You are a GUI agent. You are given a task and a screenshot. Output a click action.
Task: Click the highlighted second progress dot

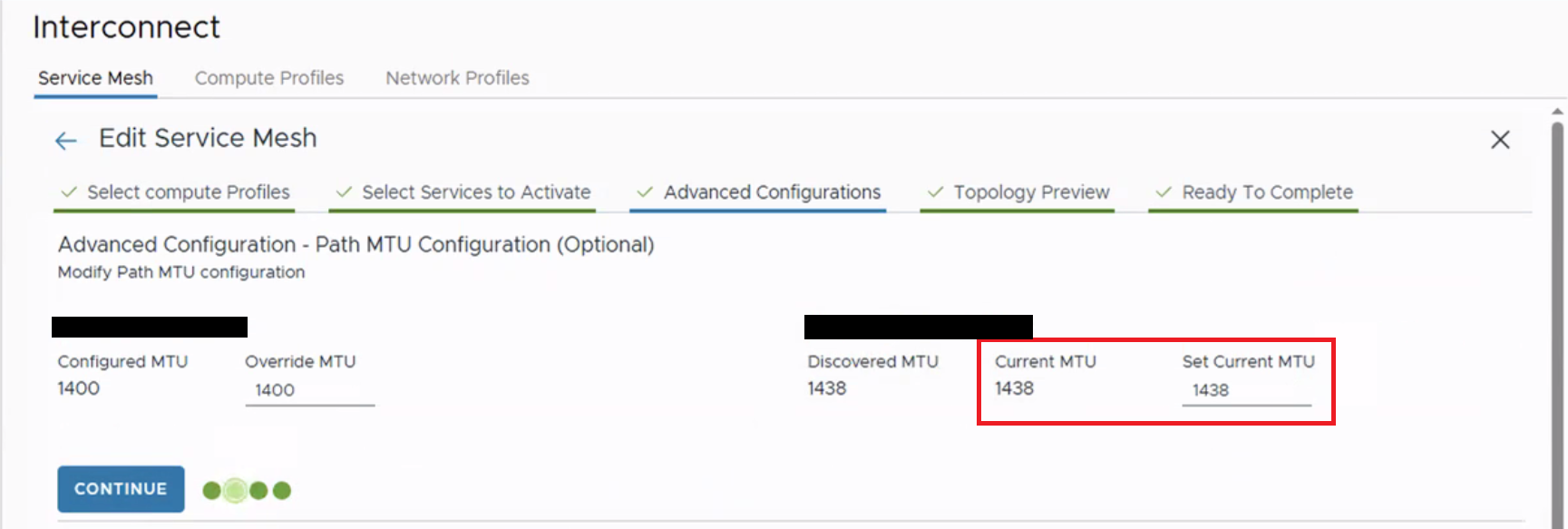coord(235,491)
